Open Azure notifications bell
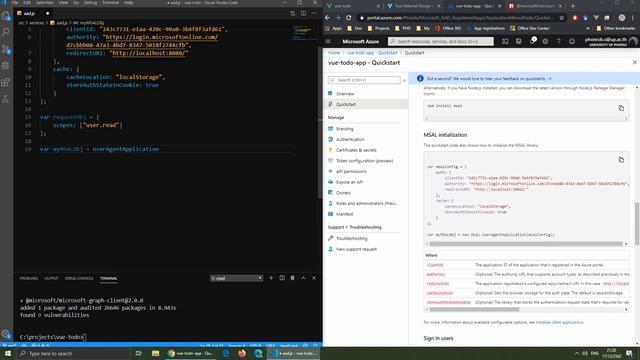The image size is (640, 360). (532, 41)
